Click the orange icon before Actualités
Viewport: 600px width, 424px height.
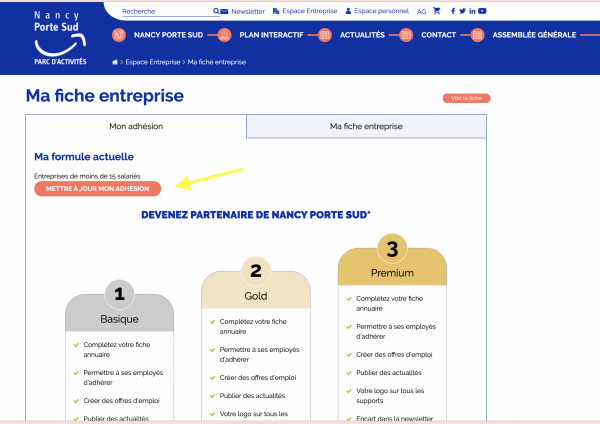point(324,35)
